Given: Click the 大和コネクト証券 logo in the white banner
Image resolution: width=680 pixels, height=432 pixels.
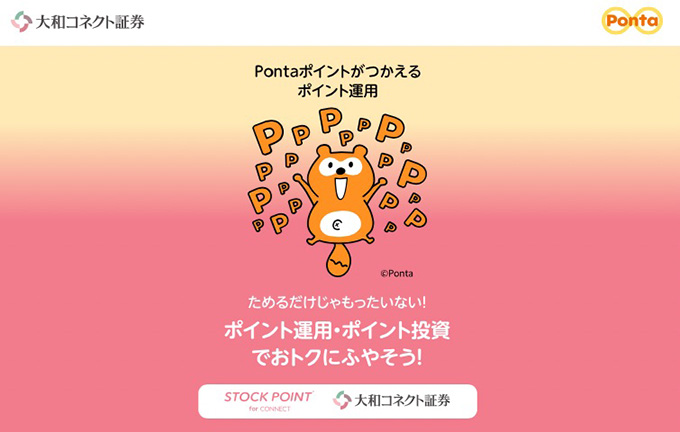Looking at the screenshot, I should pyautogui.click(x=392, y=400).
